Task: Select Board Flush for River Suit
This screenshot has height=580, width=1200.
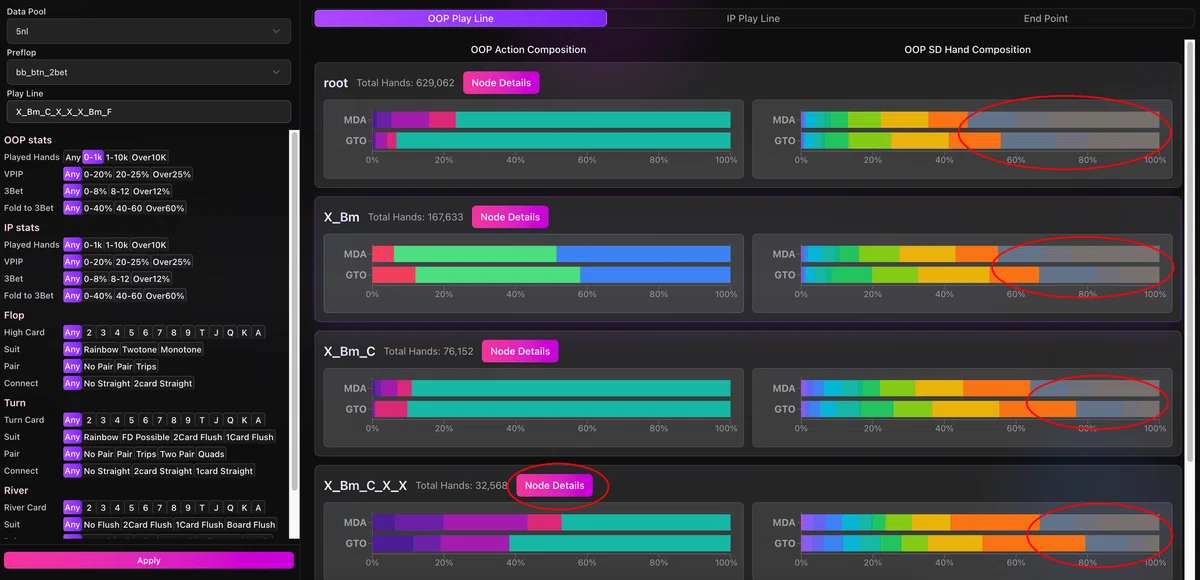Action: [x=251, y=525]
